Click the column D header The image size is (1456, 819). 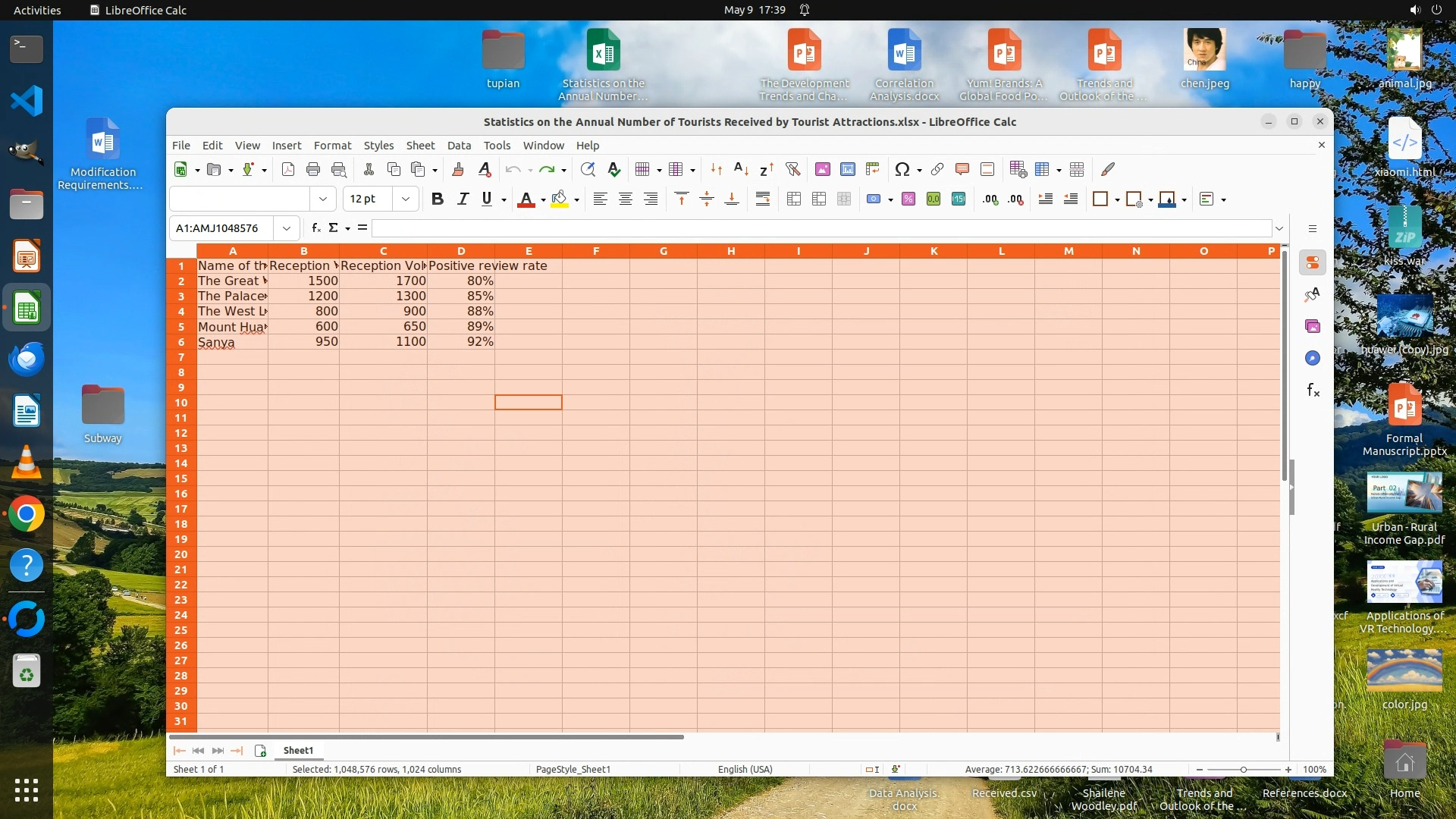(x=460, y=251)
